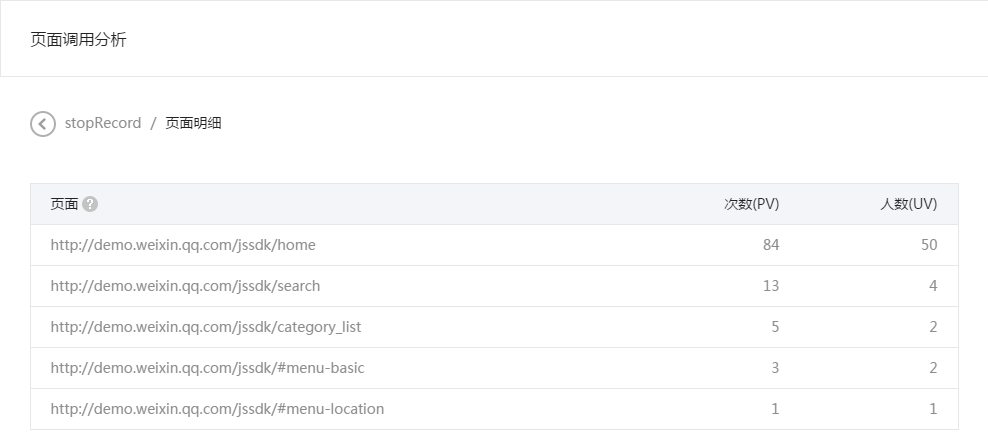Click PV value 3 for #menu-basic
This screenshot has height=437, width=988.
pos(775,368)
